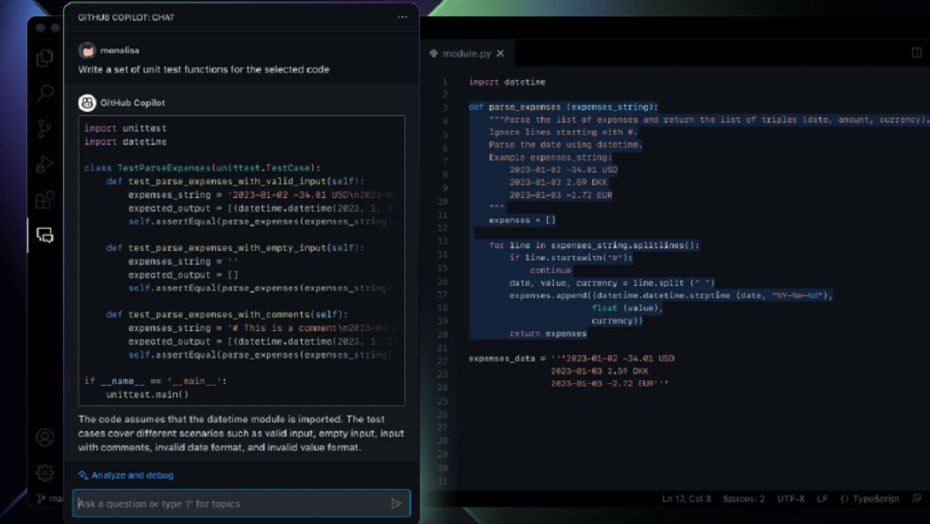Screen dimensions: 930x524
Task: Click line number 1 in the gutter
Action: click(444, 82)
